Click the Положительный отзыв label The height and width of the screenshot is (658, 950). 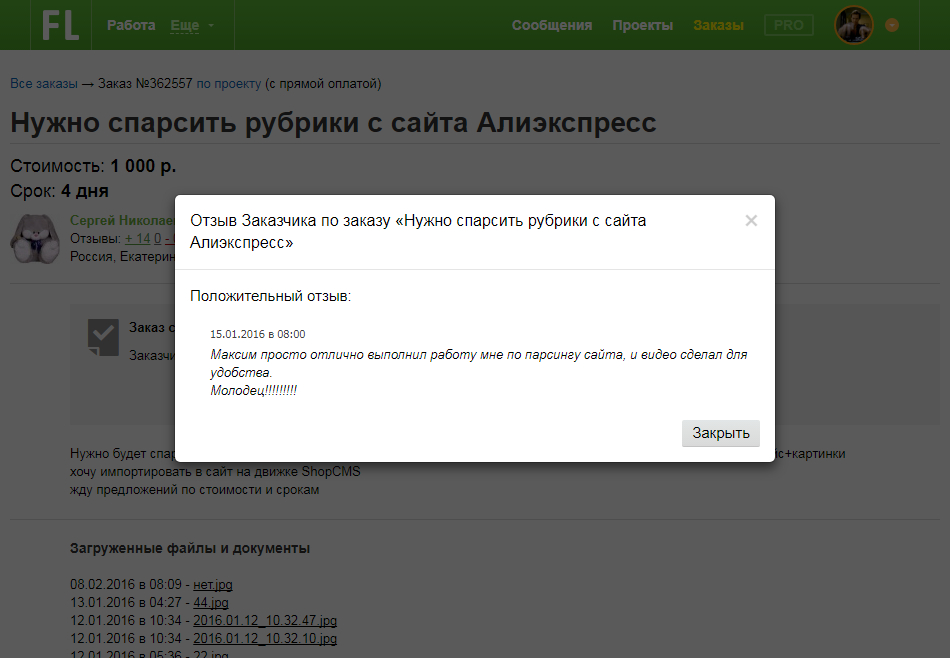270,296
